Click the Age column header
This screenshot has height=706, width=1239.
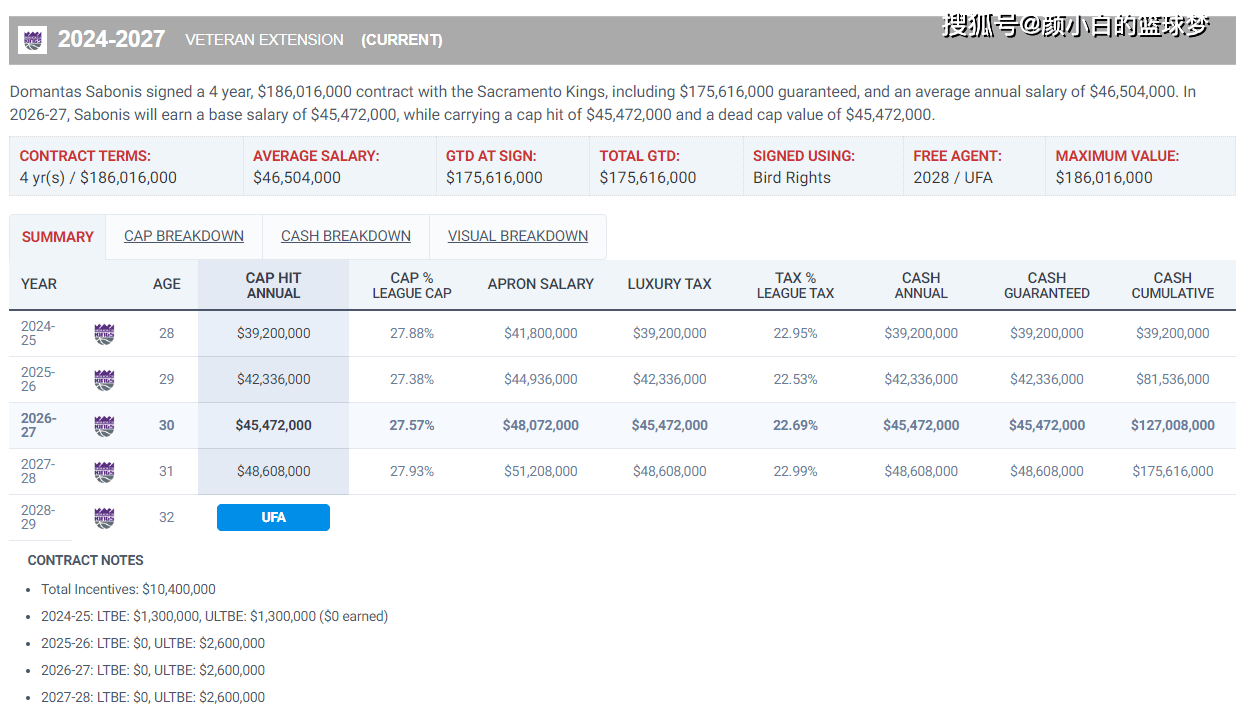click(167, 284)
